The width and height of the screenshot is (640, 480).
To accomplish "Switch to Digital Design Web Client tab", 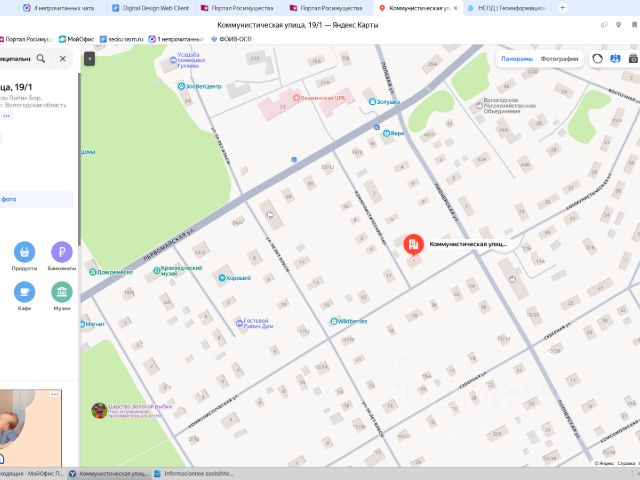I will click(150, 8).
